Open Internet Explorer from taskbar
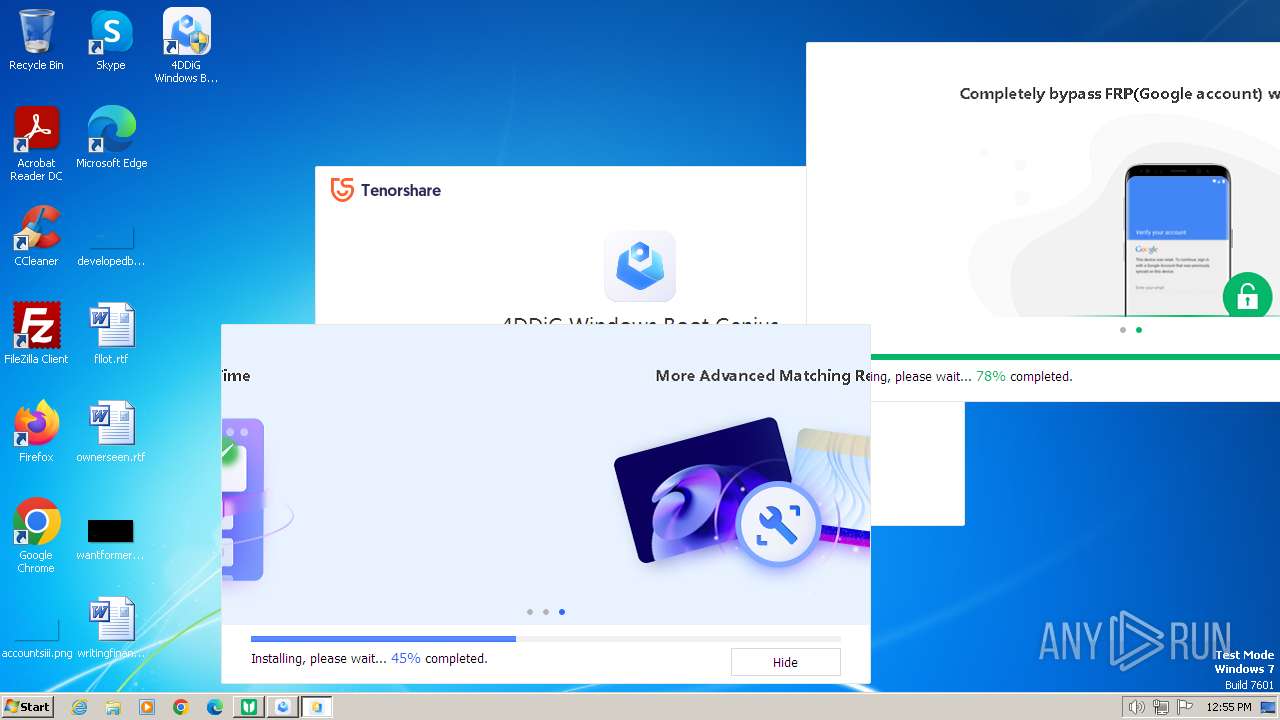The image size is (1280, 720). pos(80,707)
